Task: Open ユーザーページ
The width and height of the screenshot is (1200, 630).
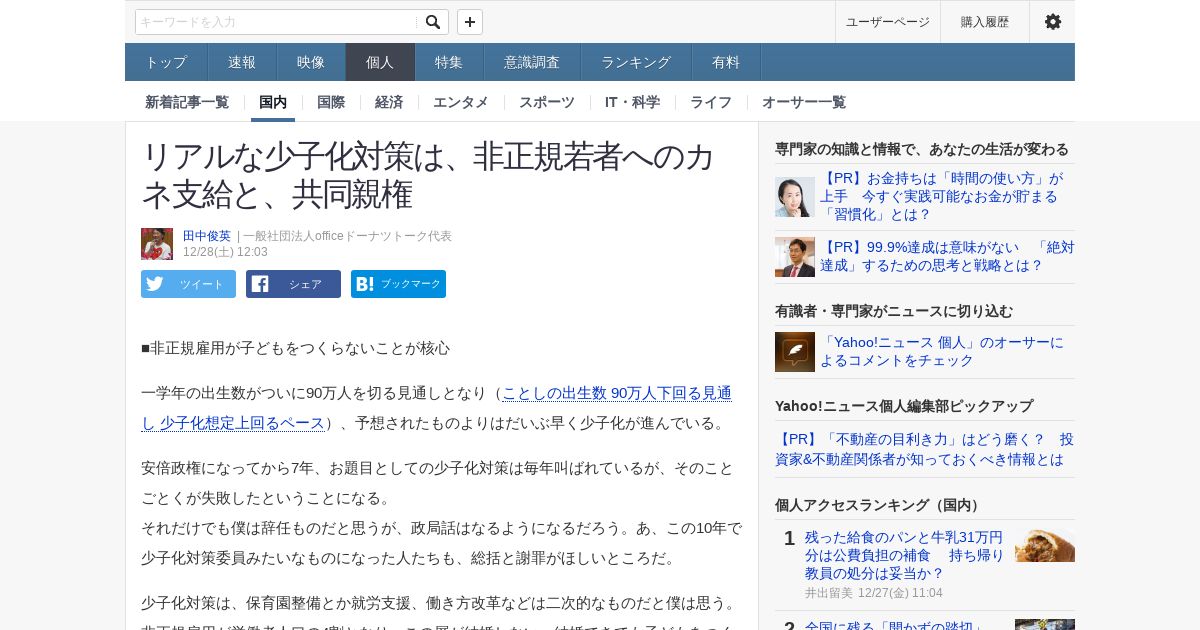Action: coord(888,22)
